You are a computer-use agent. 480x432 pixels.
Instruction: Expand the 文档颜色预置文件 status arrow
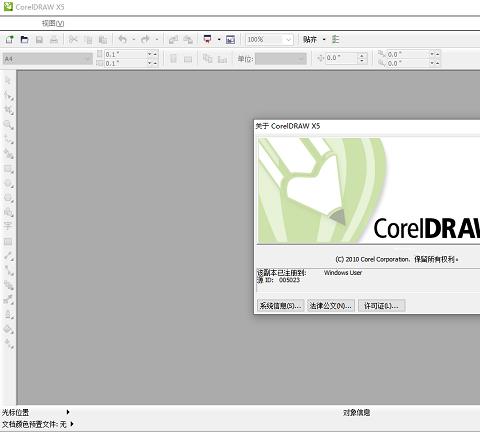(72, 424)
